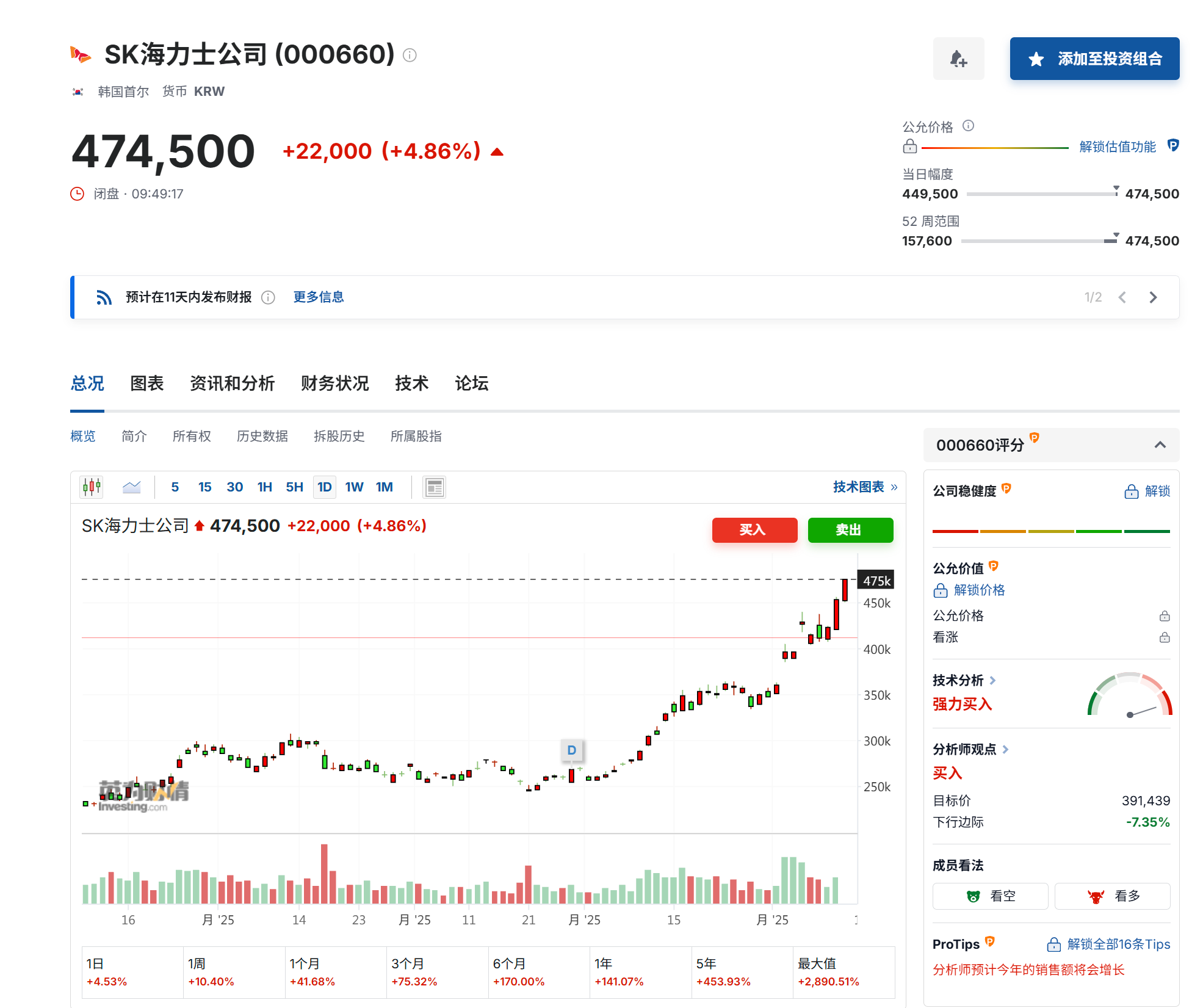Click the news overlay icon in the chart toolbar
Viewport: 1203px width, 1008px height.
point(434,487)
